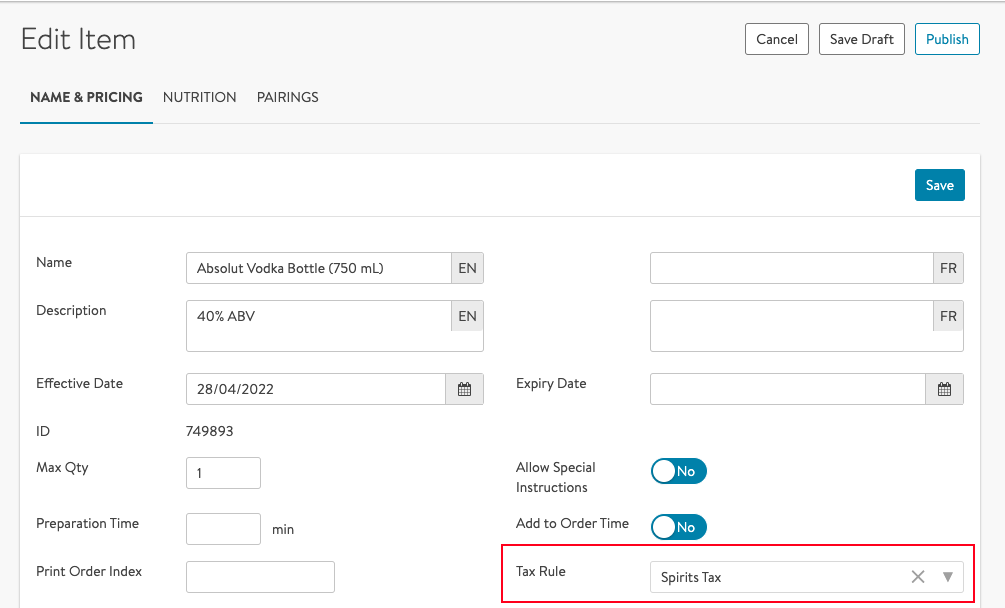The height and width of the screenshot is (608, 1005).
Task: Switch to the Nutrition tab
Action: pyautogui.click(x=200, y=97)
